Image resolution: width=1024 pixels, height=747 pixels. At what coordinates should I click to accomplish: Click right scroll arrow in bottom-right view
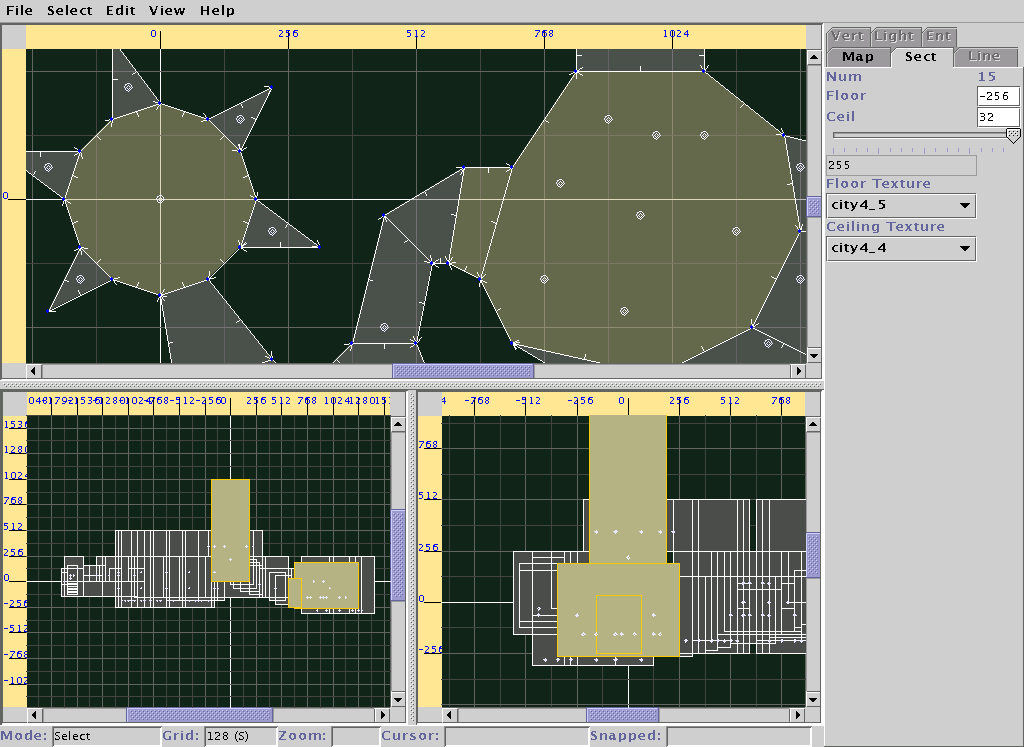point(798,715)
